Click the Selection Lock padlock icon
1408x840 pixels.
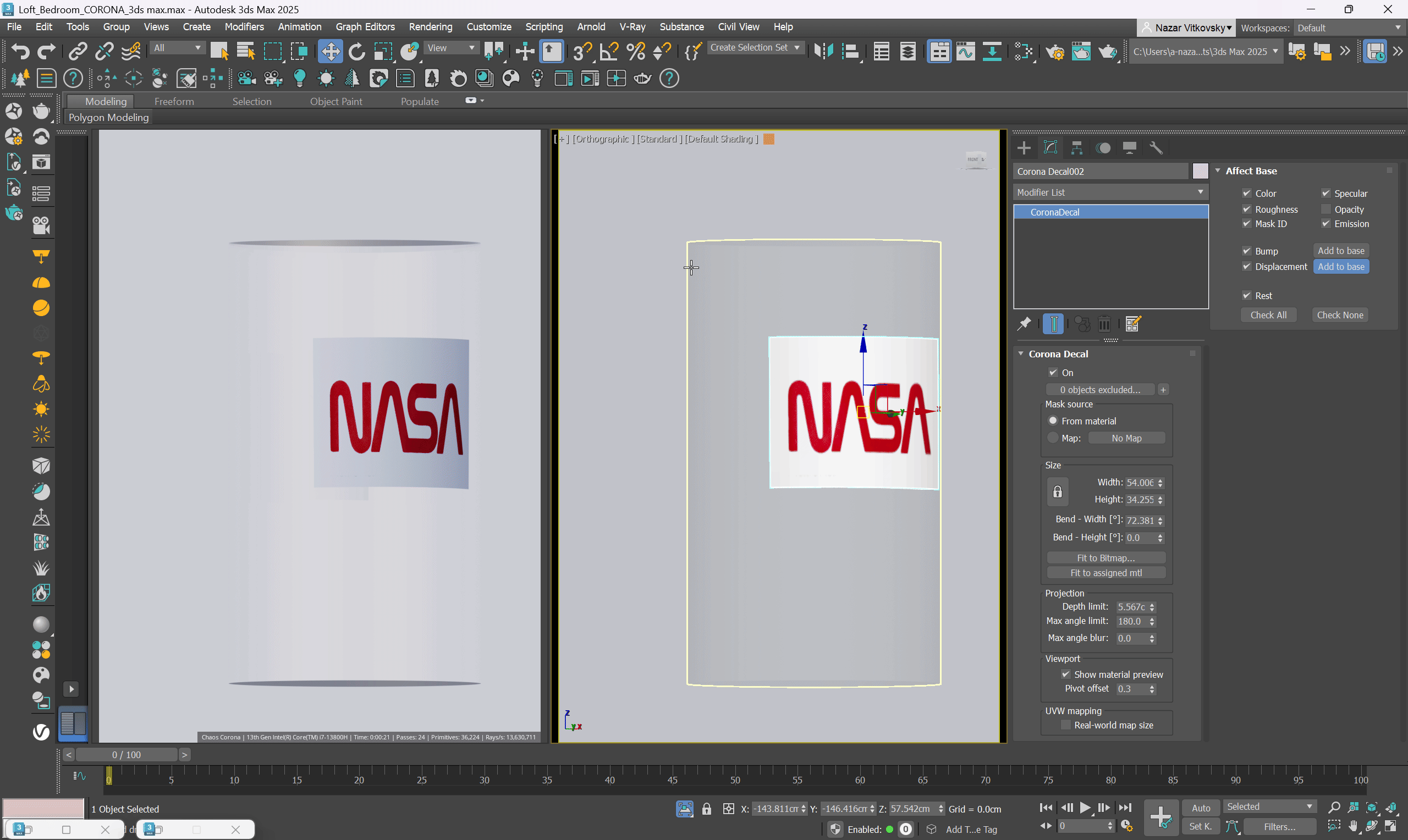click(x=707, y=809)
